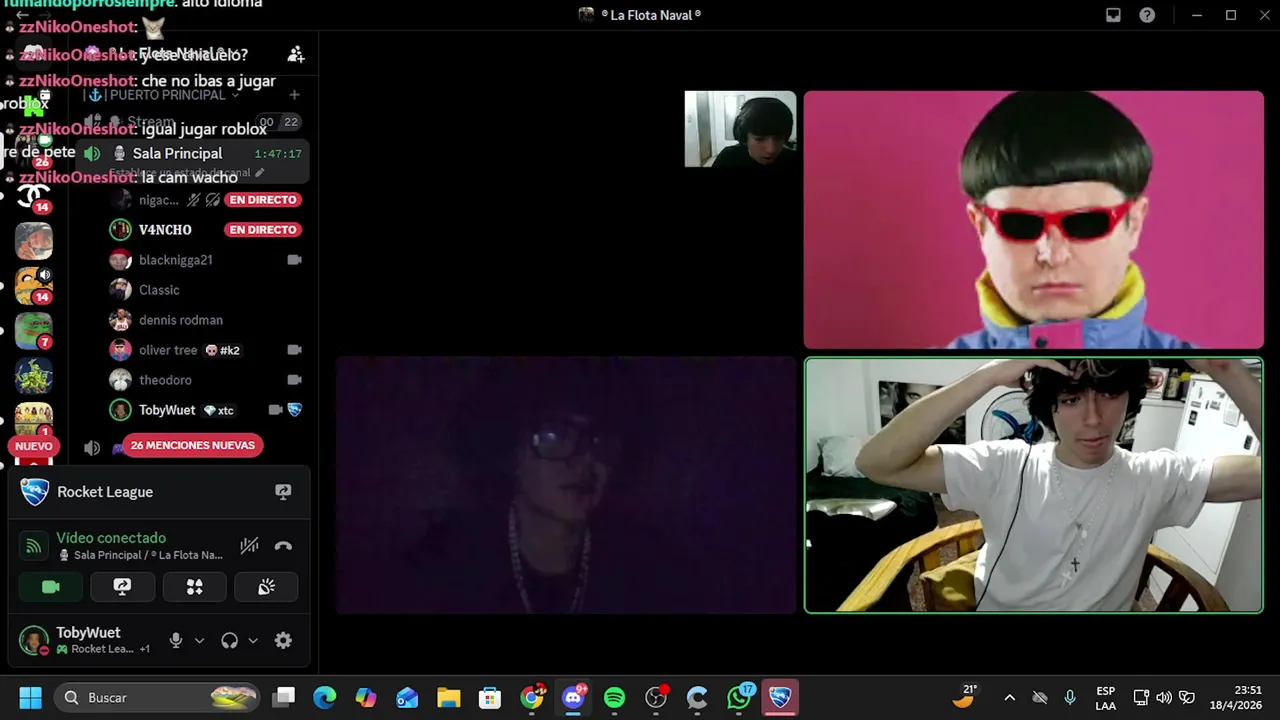Open Windows Start menu
This screenshot has width=1280, height=720.
coord(31,698)
